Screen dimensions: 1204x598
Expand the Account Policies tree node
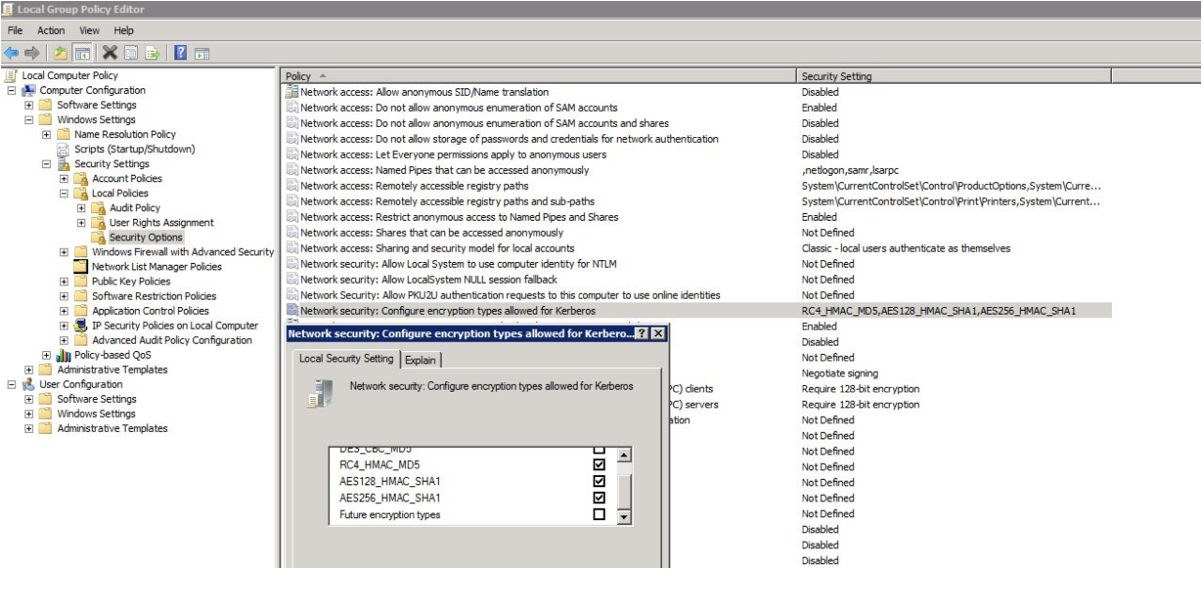[x=65, y=179]
